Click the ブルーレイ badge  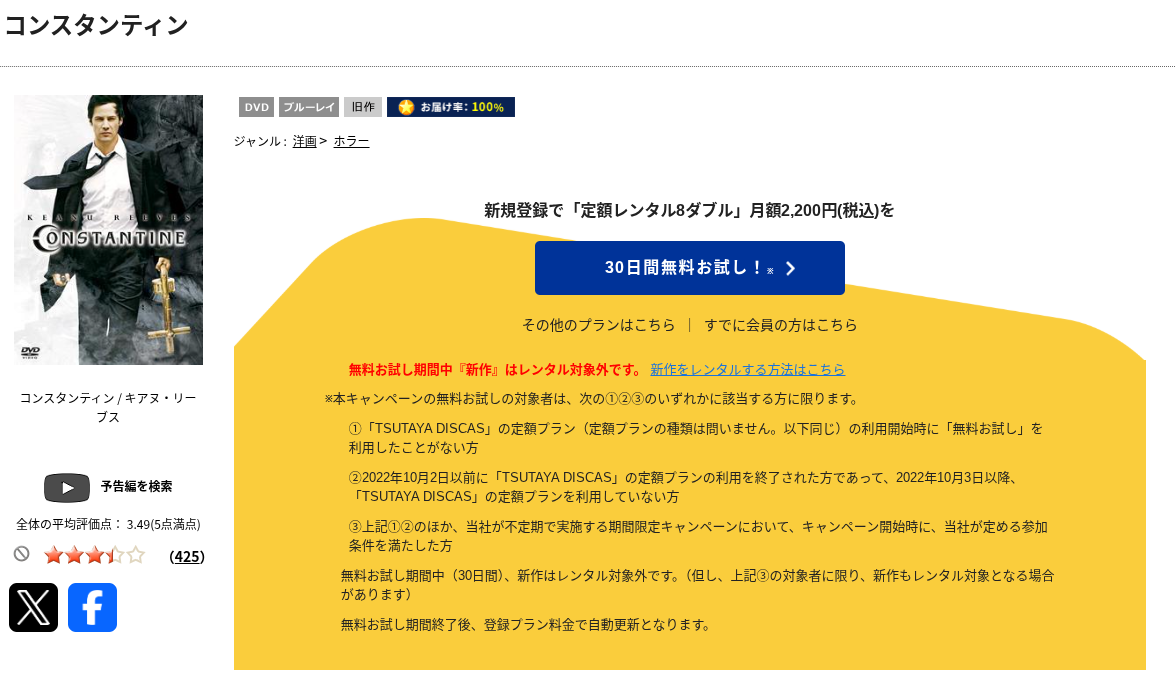(309, 107)
